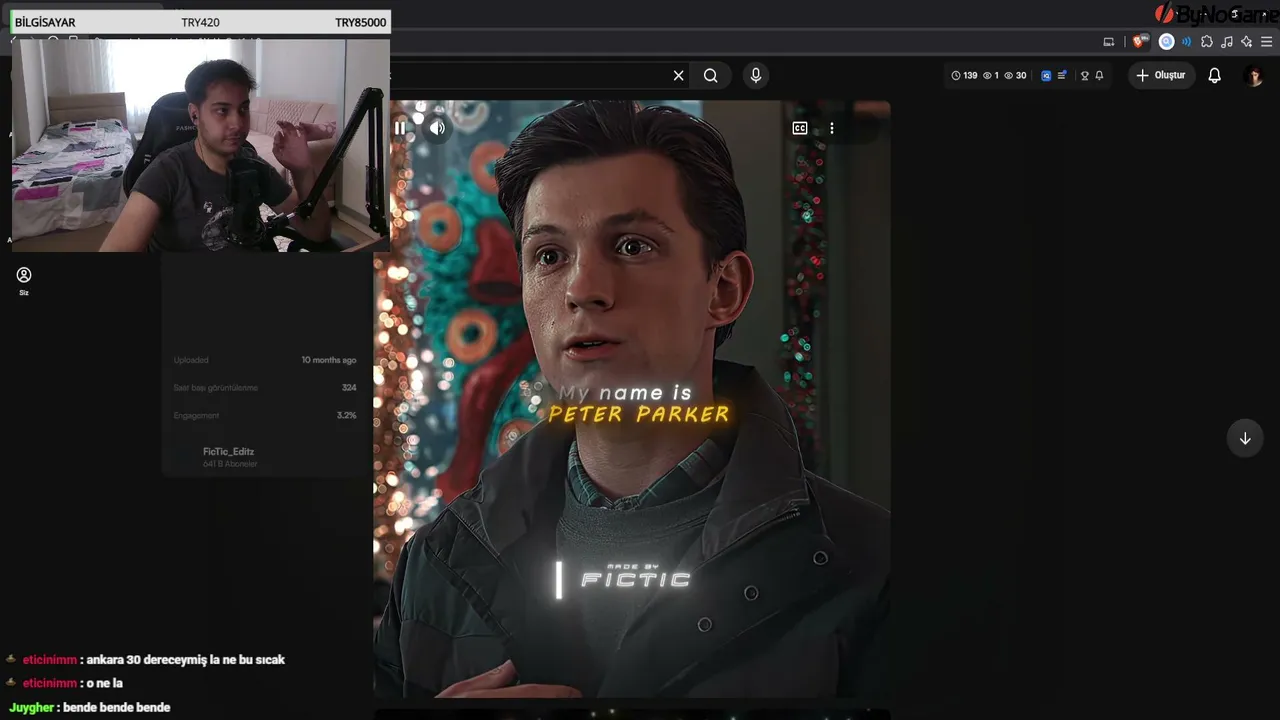The height and width of the screenshot is (720, 1280).
Task: Click the 'Engagement' label in the stats card
Action: tap(196, 415)
